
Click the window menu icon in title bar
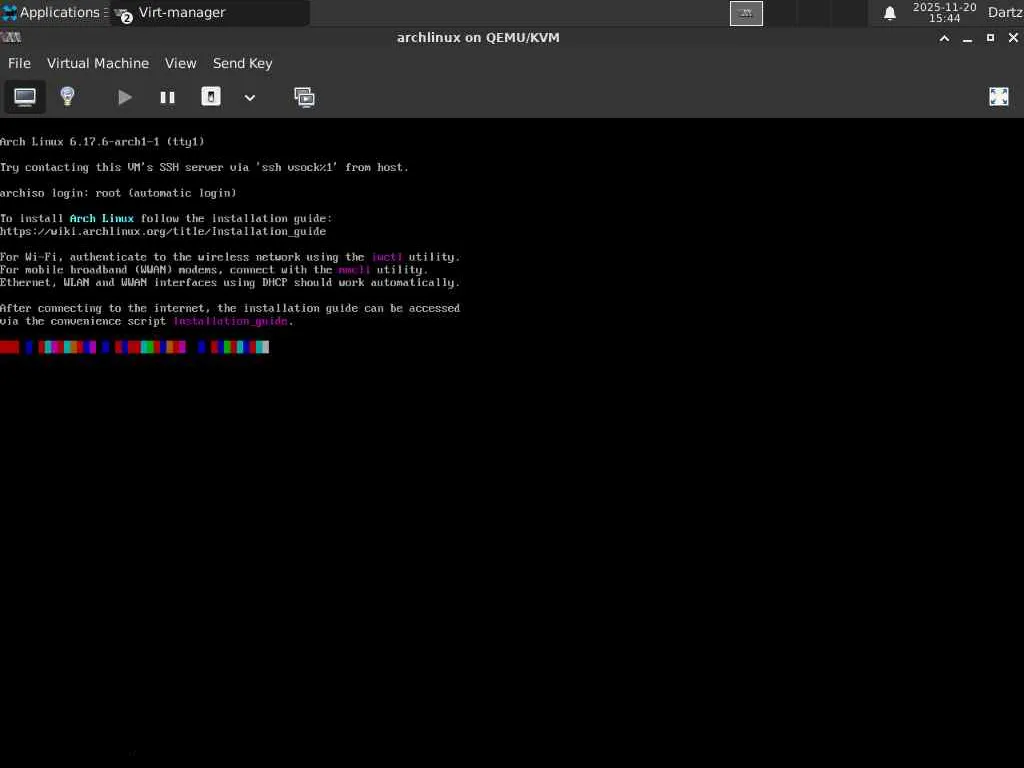(x=11, y=37)
